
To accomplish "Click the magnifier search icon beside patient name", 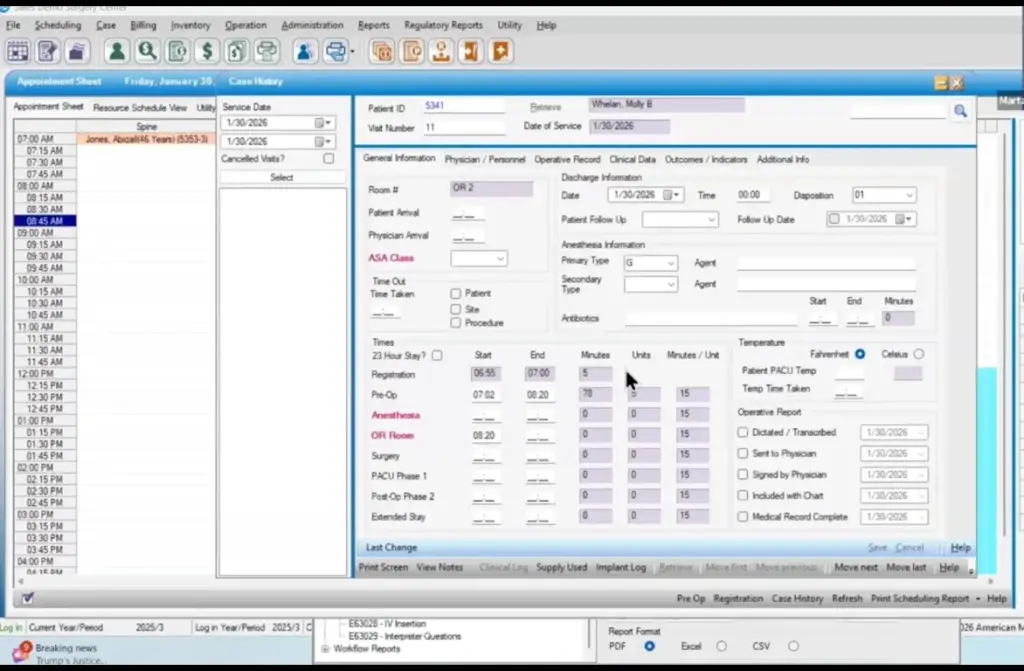I will click(x=960, y=111).
